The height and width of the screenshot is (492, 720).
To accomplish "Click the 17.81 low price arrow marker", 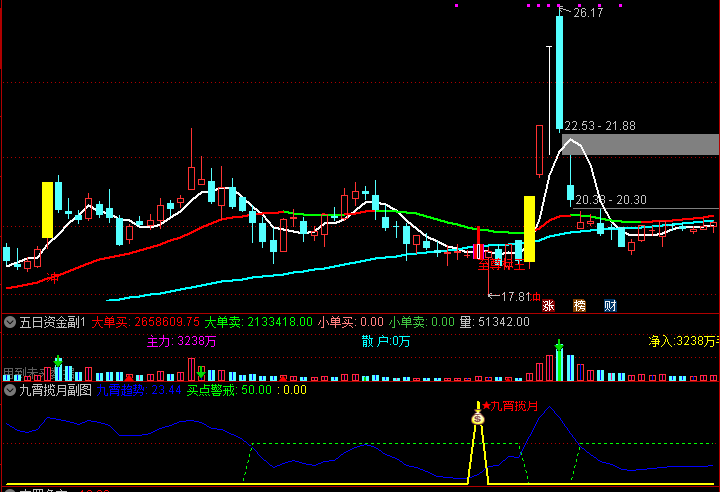I will point(490,296).
